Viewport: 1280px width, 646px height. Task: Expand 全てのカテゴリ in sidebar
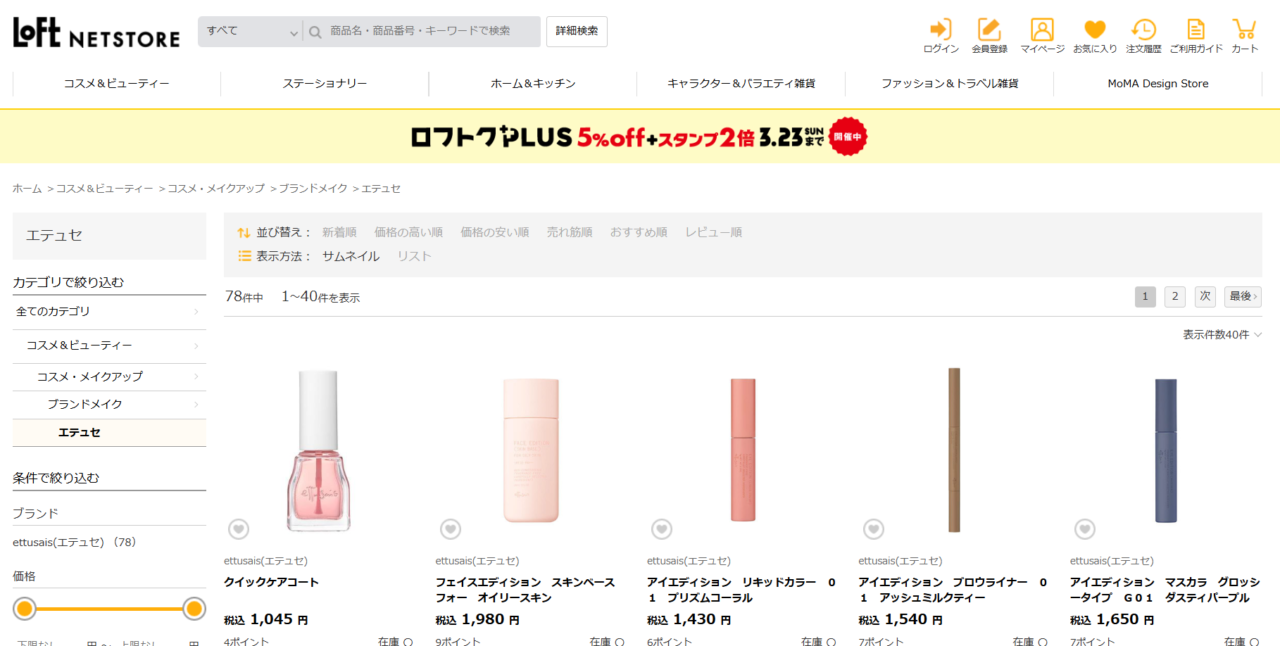point(109,312)
